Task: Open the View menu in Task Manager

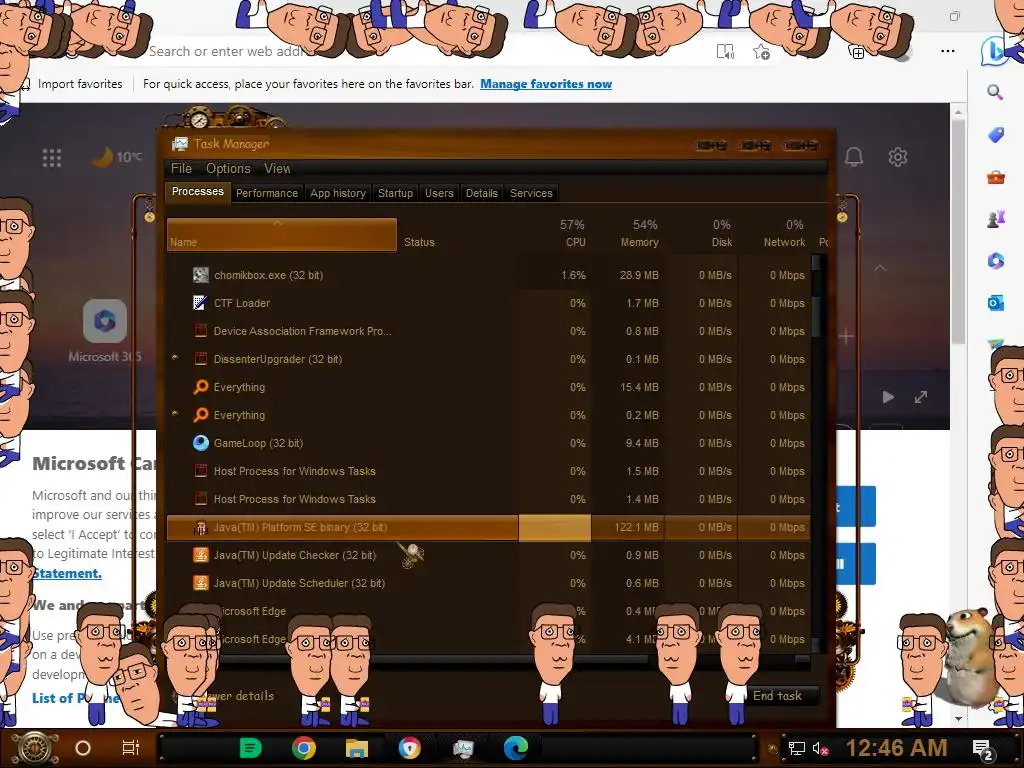Action: 277,168
